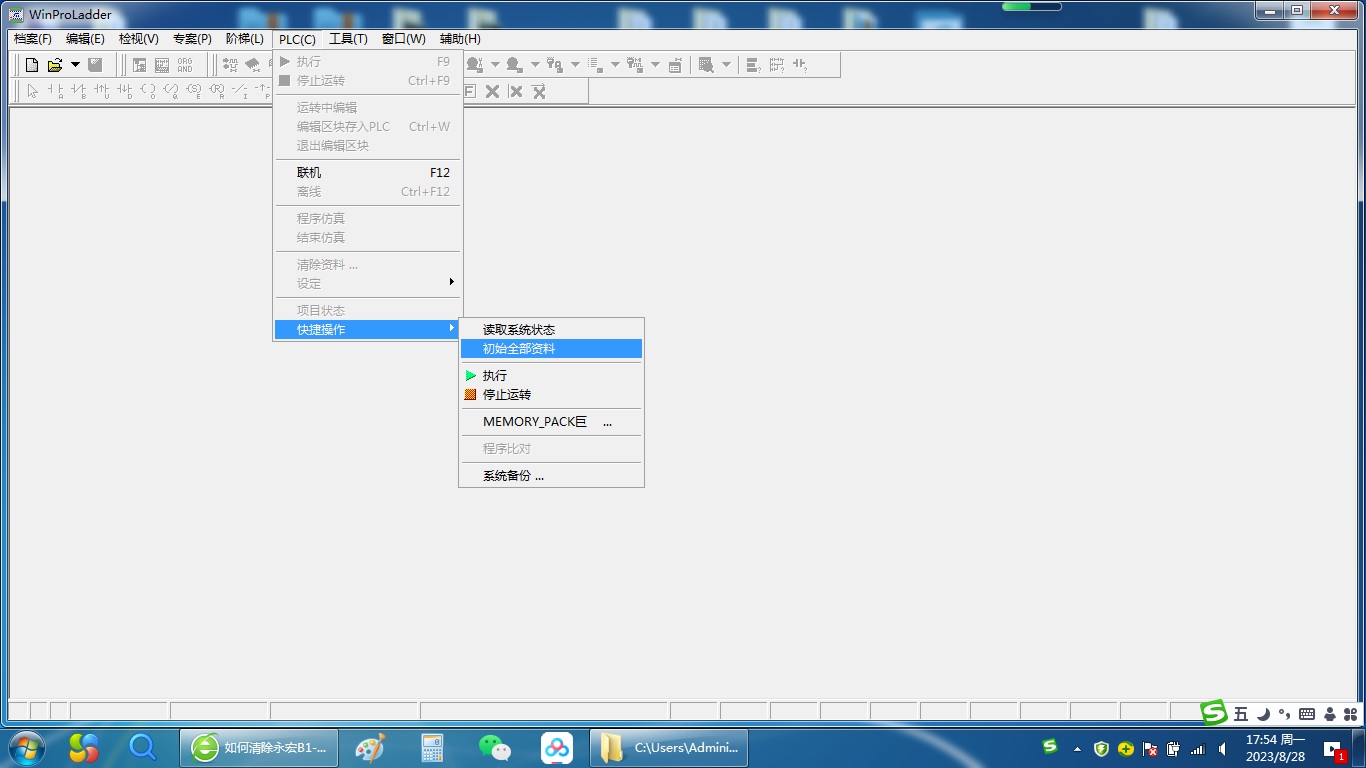Click the ORG AND toolbar icon
This screenshot has height=768, width=1366.
[x=185, y=65]
